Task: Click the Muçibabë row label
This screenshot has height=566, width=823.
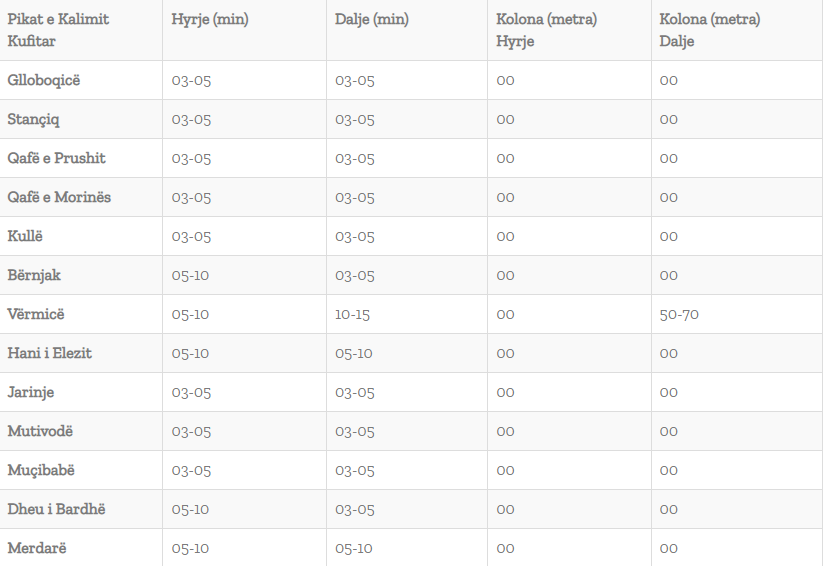Action: tap(41, 470)
